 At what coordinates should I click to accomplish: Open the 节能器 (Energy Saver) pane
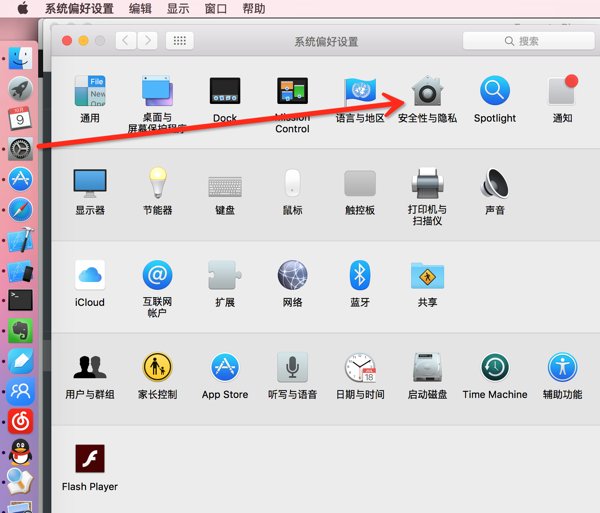[x=158, y=182]
